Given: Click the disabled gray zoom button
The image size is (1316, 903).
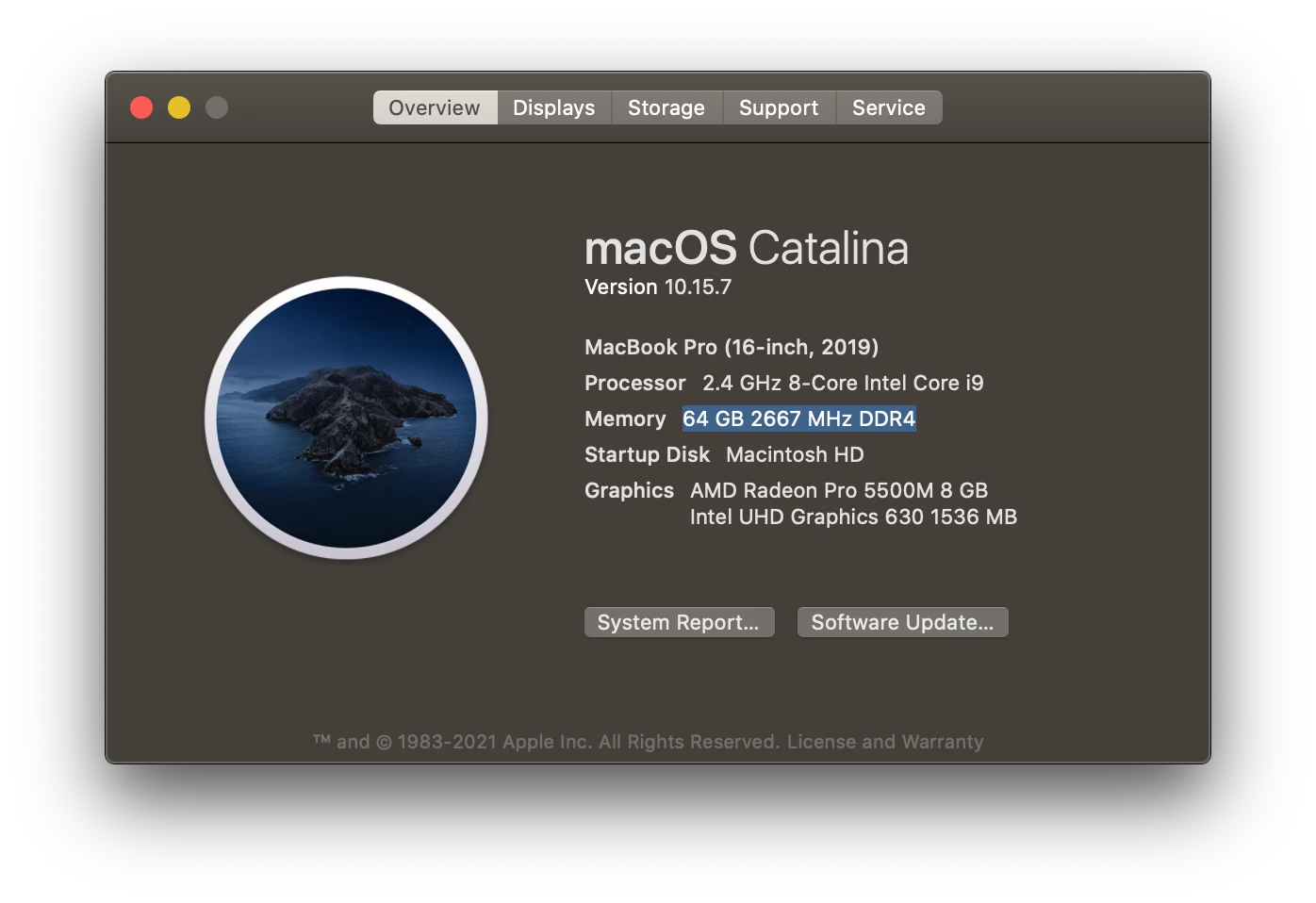Looking at the screenshot, I should coord(217,107).
